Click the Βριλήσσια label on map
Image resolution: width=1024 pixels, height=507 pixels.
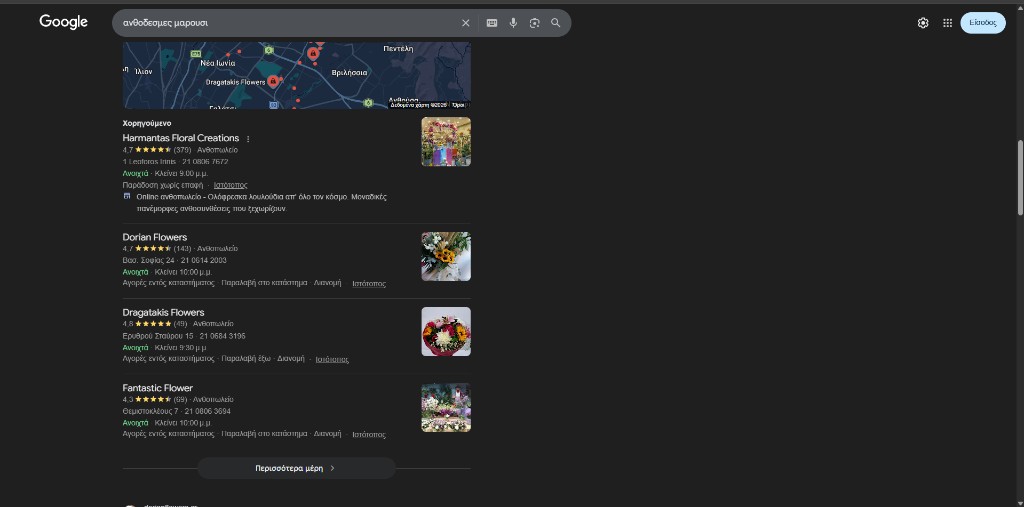pos(349,73)
